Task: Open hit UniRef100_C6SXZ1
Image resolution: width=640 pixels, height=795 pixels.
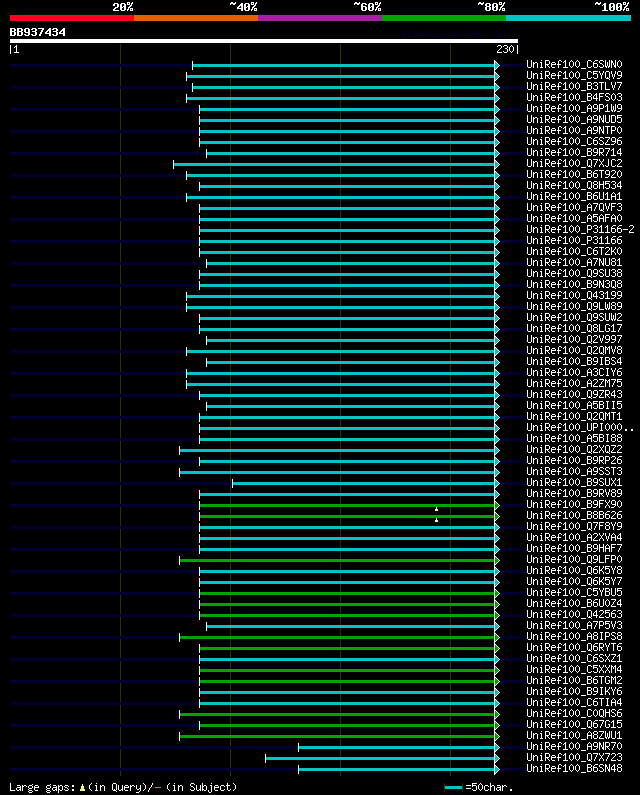Action: (x=574, y=659)
